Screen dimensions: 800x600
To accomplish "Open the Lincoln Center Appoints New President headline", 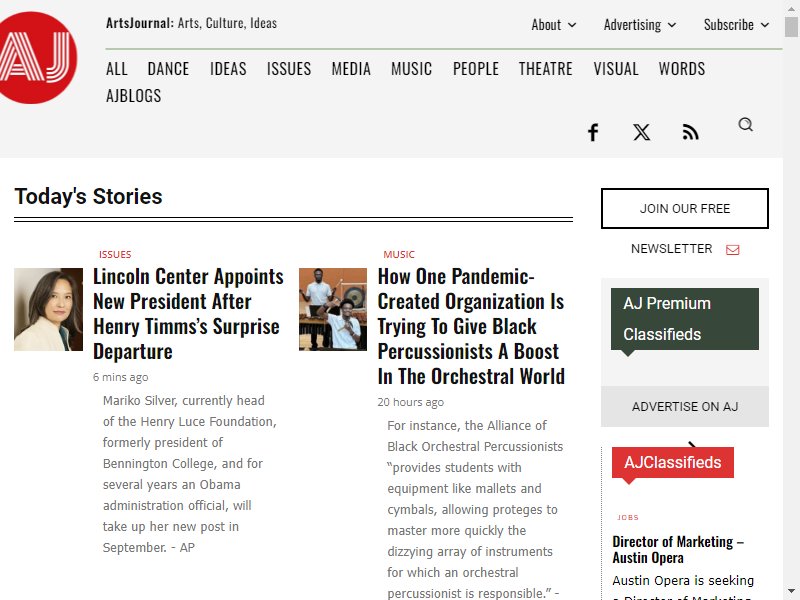I will [x=188, y=314].
